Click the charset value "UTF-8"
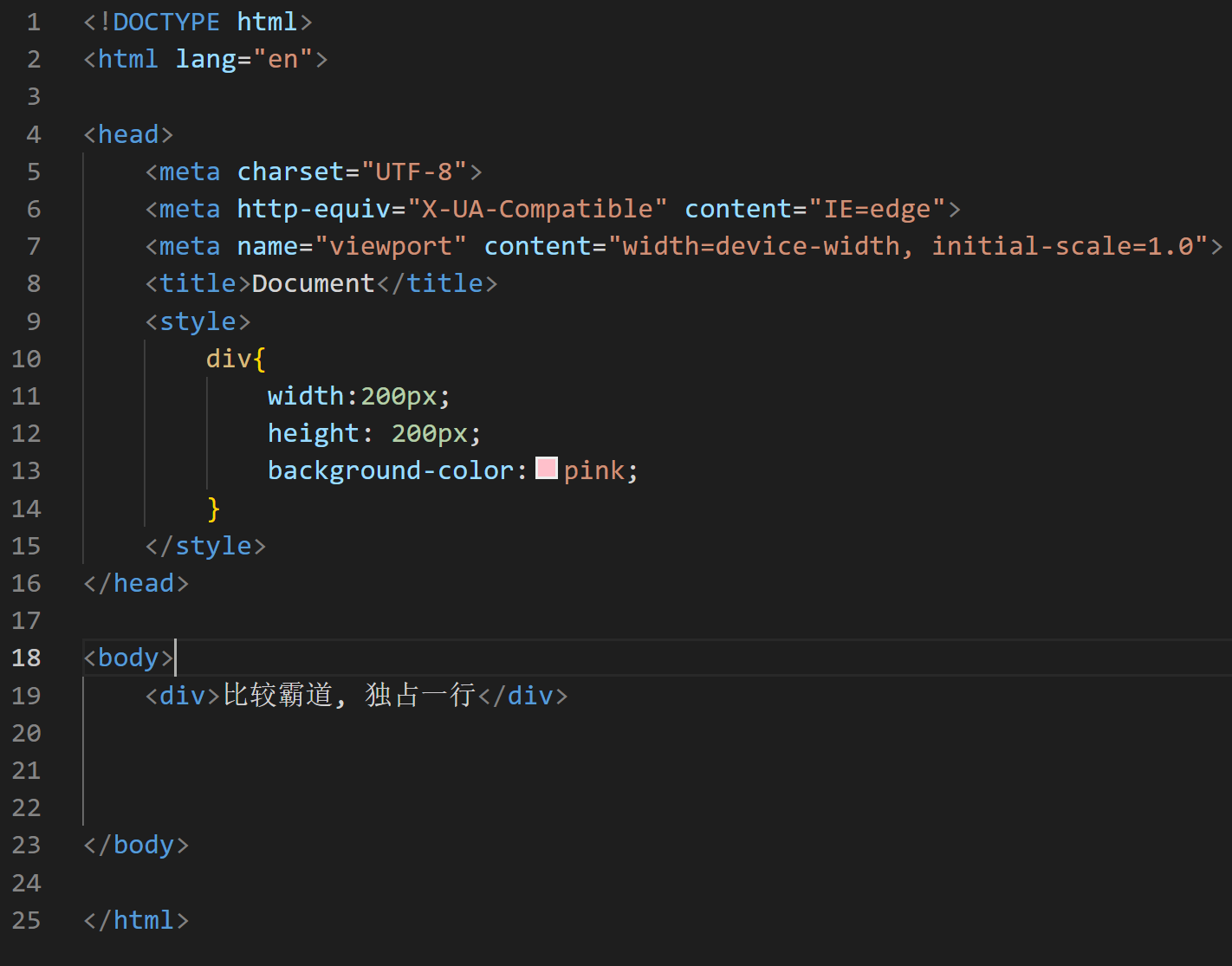This screenshot has height=966, width=1232. point(414,172)
